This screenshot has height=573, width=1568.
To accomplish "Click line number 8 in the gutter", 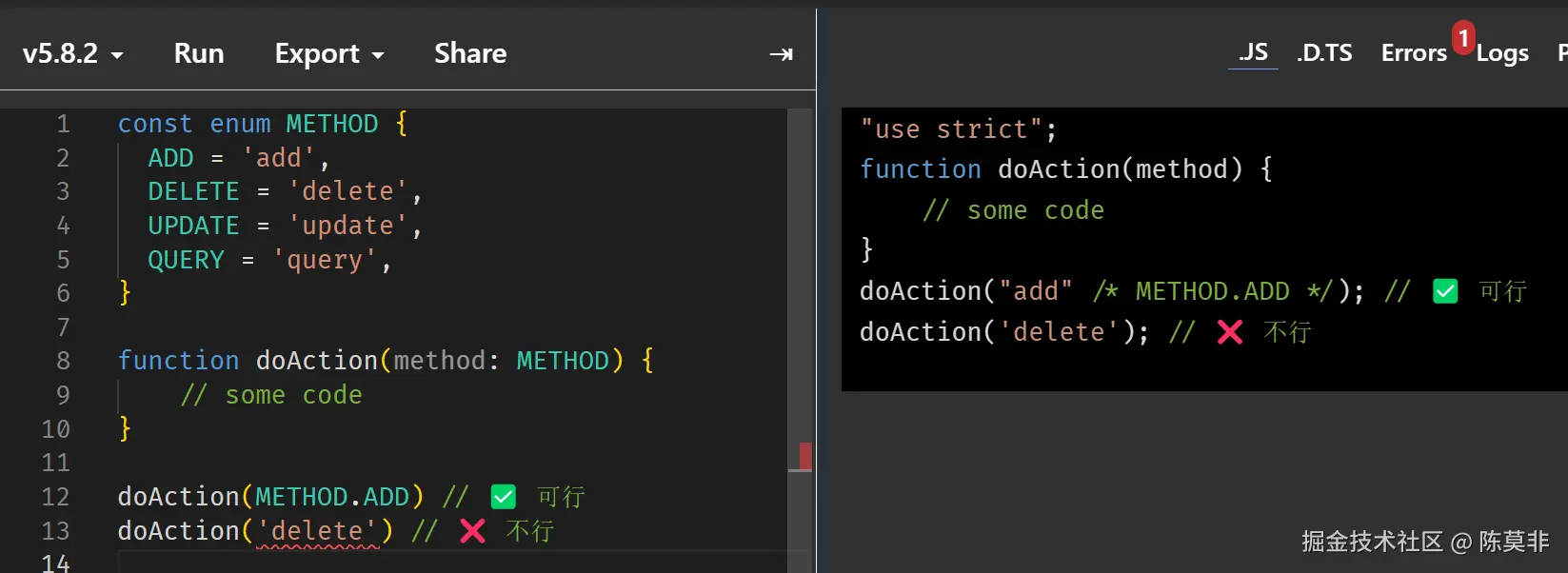I will pos(63,361).
